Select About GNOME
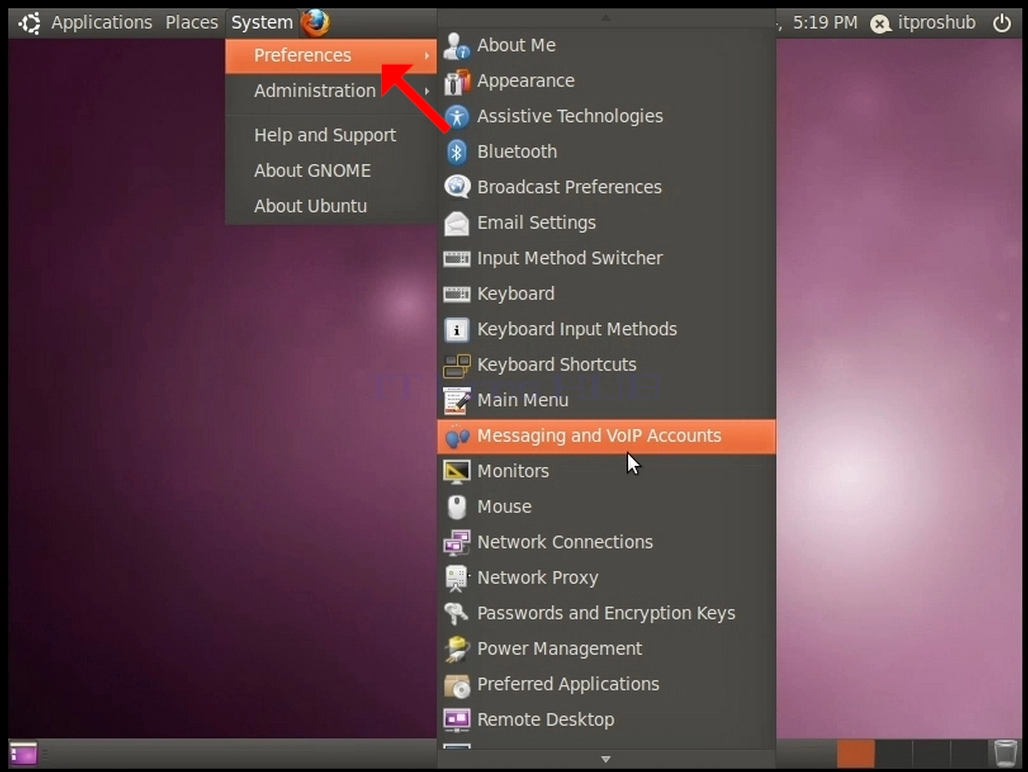 pyautogui.click(x=331, y=170)
